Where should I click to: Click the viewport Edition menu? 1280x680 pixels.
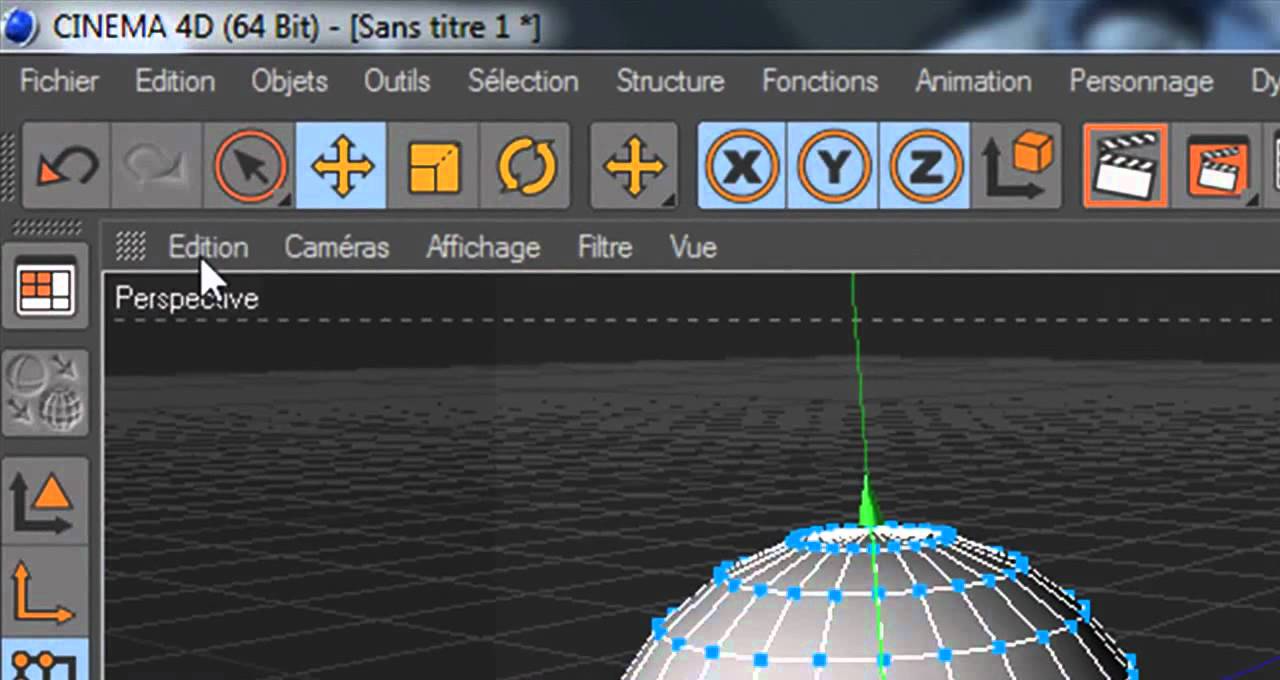208,247
